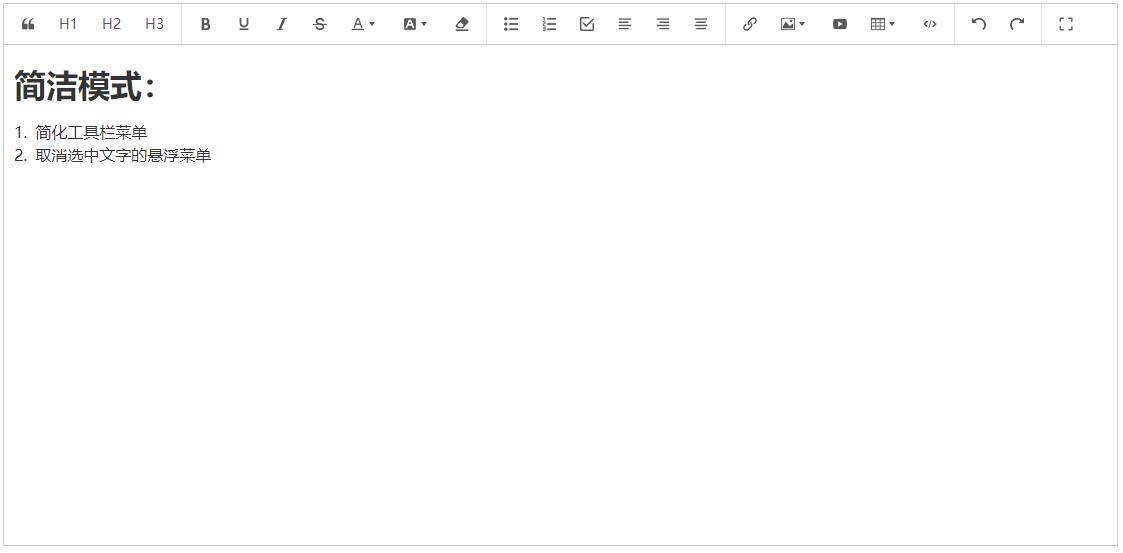This screenshot has width=1123, height=553.
Task: Expand the image insert dropdown
Action: point(792,24)
